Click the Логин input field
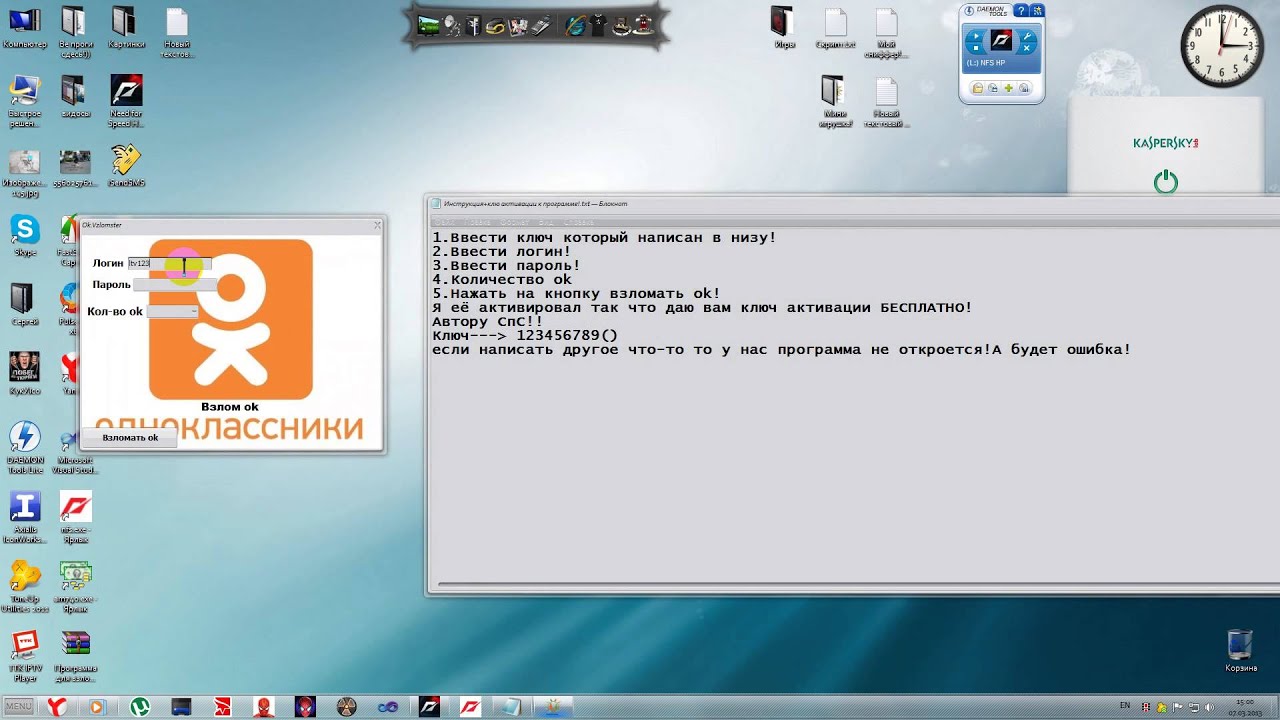Image resolution: width=1280 pixels, height=720 pixels. click(x=169, y=263)
